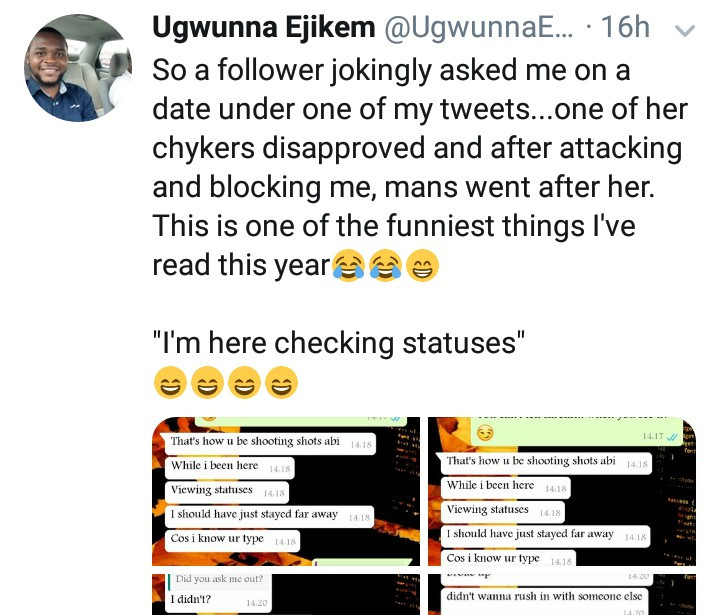Click 'Cos i know ur type' in left image
720x615 pixels.
point(220,540)
